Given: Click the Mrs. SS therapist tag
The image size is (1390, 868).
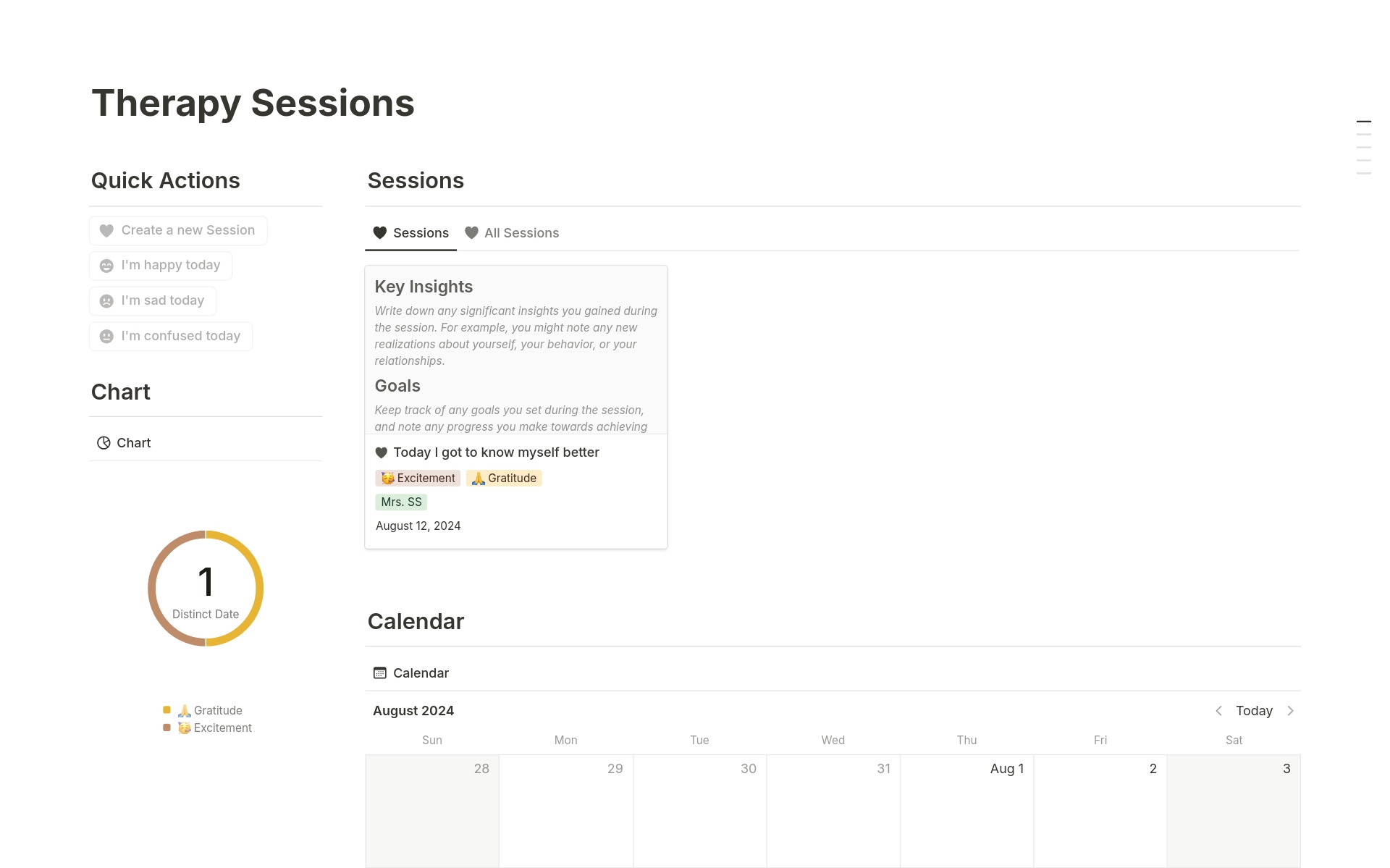Looking at the screenshot, I should point(401,502).
